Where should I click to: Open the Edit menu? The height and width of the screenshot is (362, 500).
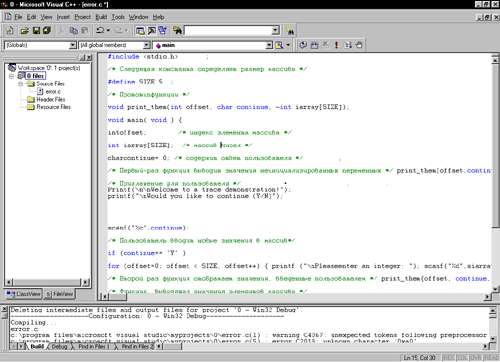31,17
